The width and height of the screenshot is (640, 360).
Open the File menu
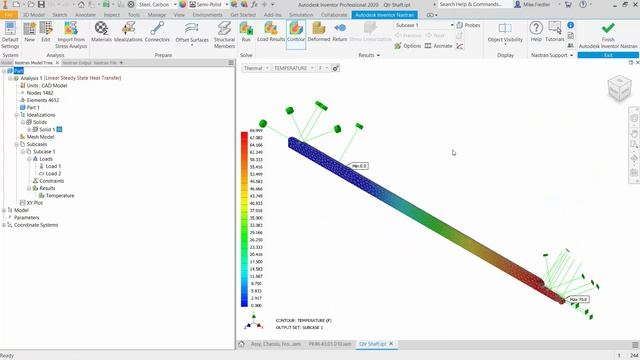pyautogui.click(x=9, y=15)
